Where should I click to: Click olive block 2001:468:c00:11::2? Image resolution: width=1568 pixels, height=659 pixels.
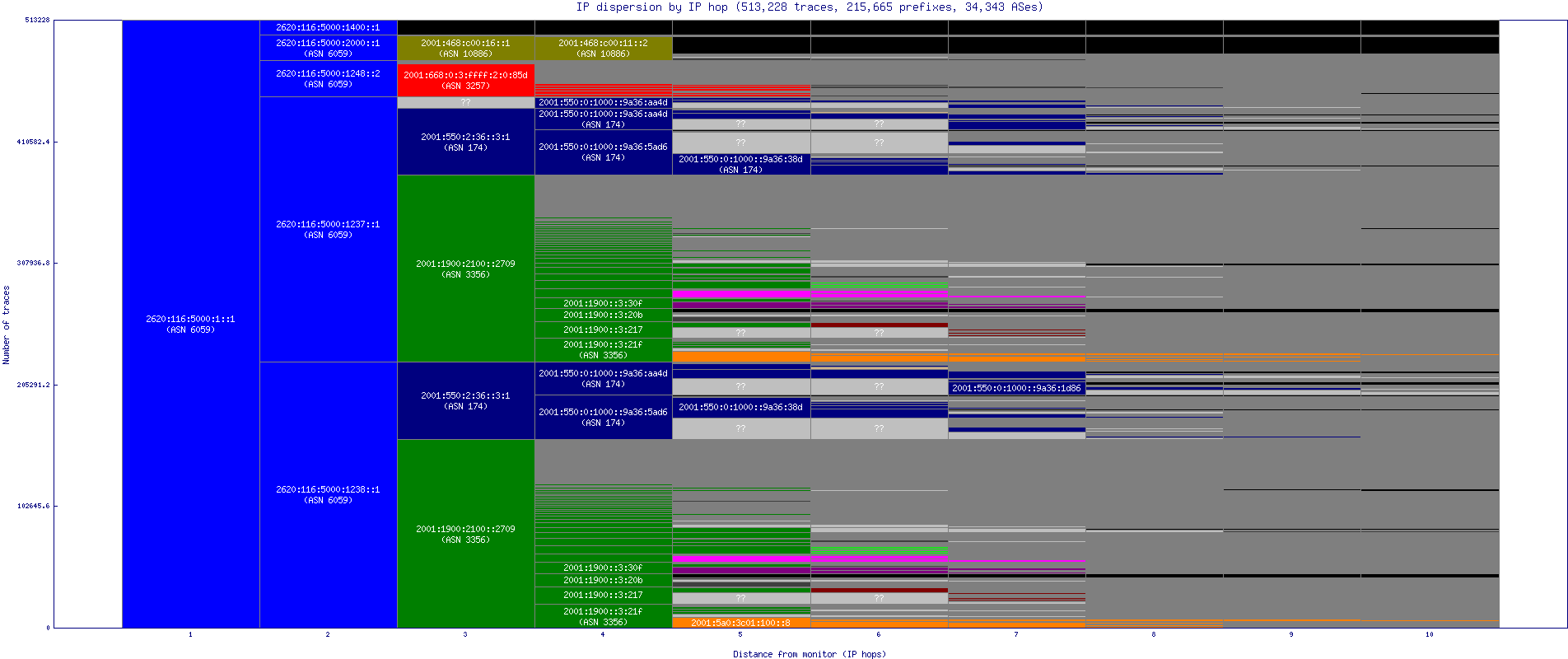pos(604,48)
